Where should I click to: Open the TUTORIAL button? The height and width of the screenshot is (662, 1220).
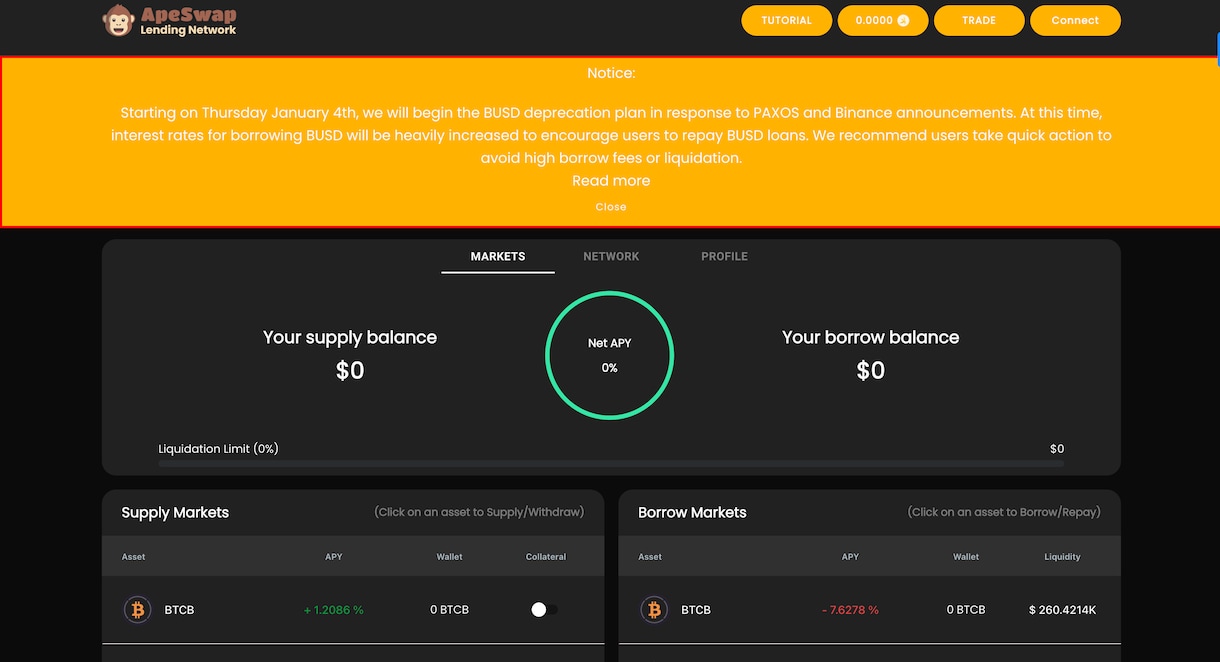(x=786, y=20)
